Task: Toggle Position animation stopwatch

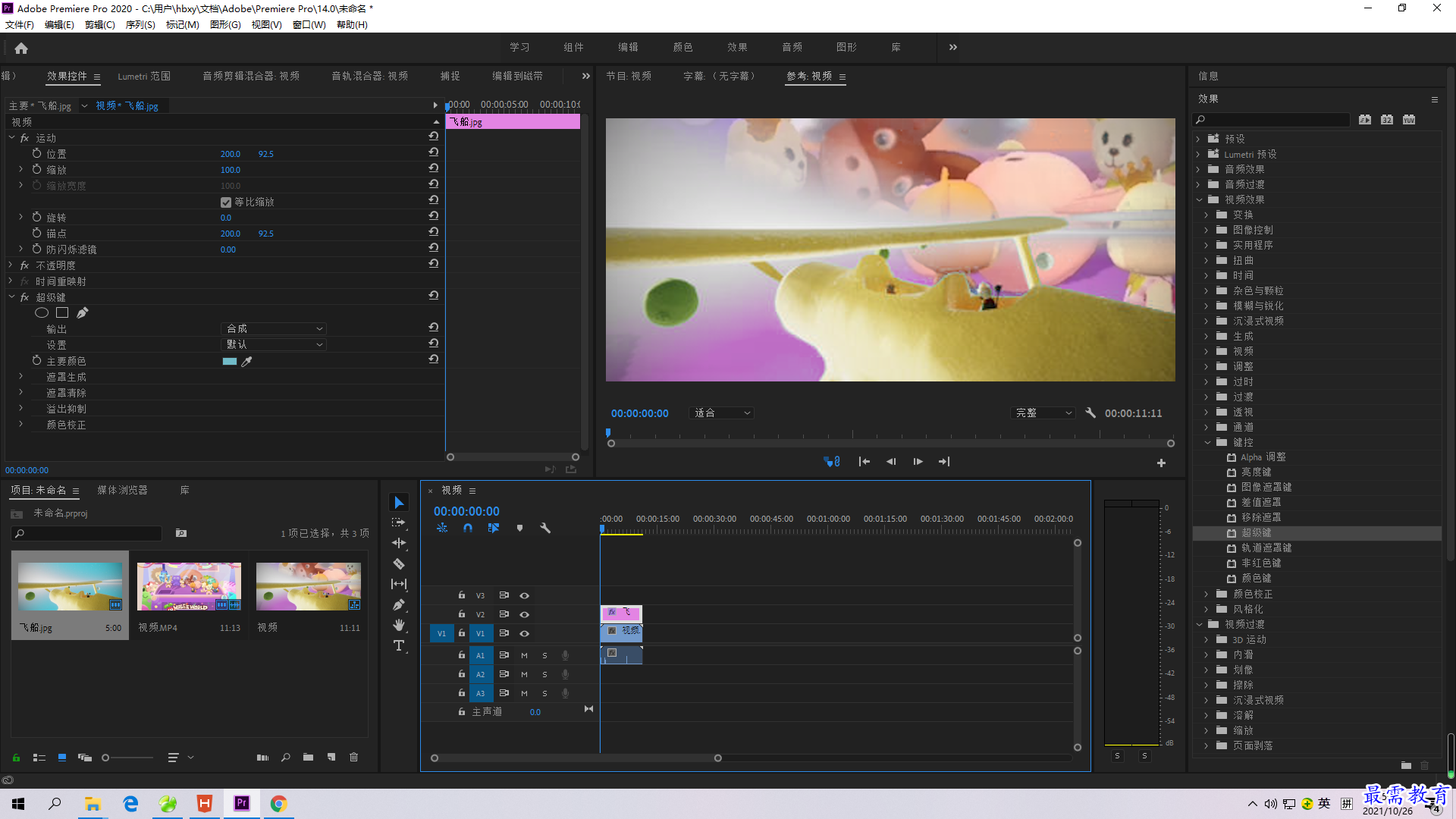Action: pos(36,153)
